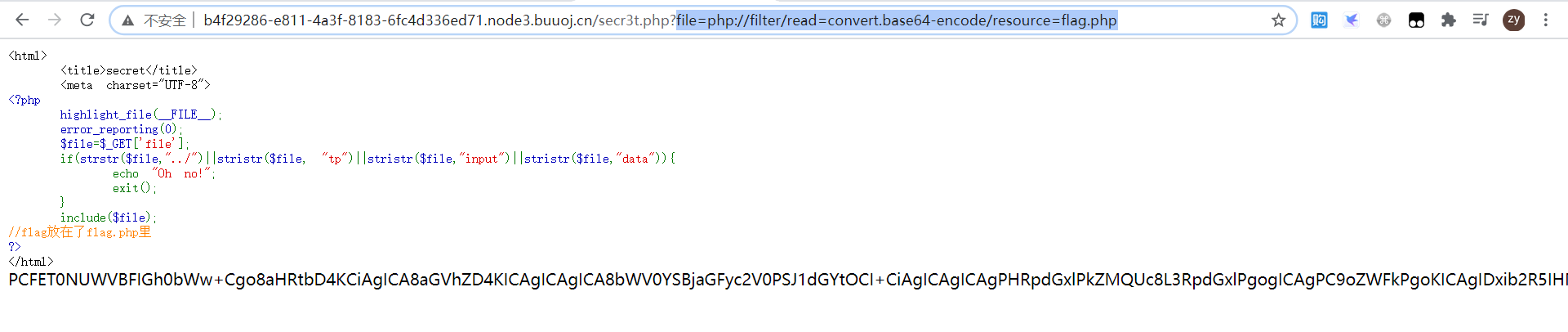This screenshot has height=332, width=1568.
Task: Reload the current page
Action: click(87, 20)
